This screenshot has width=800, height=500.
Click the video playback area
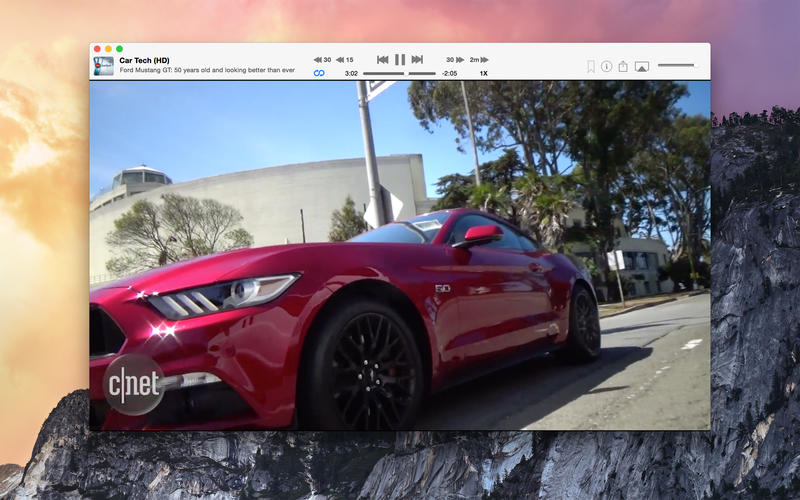coord(400,255)
